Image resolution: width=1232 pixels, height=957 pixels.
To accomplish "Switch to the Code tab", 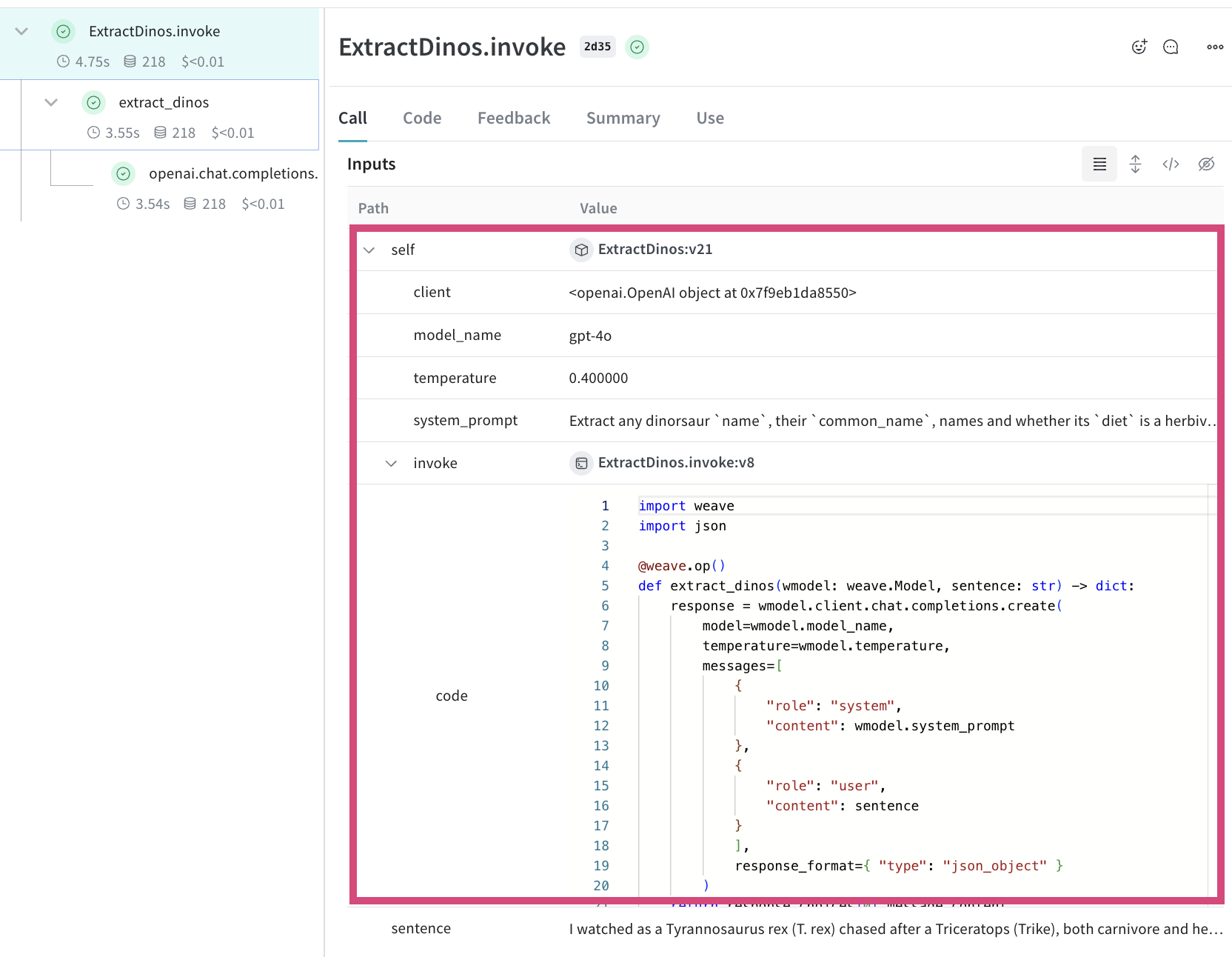I will pyautogui.click(x=422, y=119).
